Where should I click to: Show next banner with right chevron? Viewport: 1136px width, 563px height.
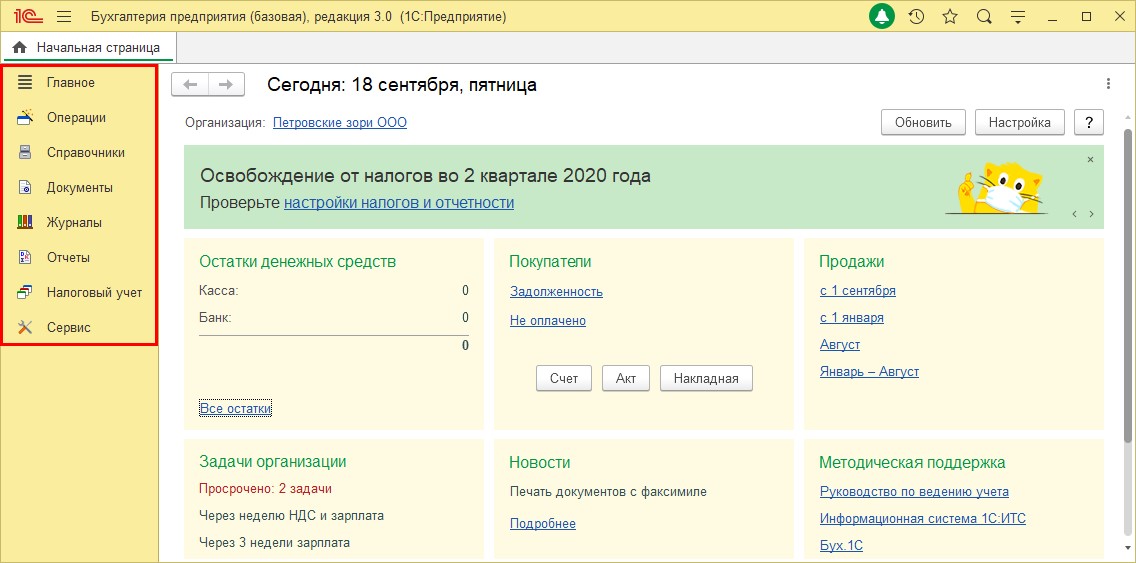1091,214
